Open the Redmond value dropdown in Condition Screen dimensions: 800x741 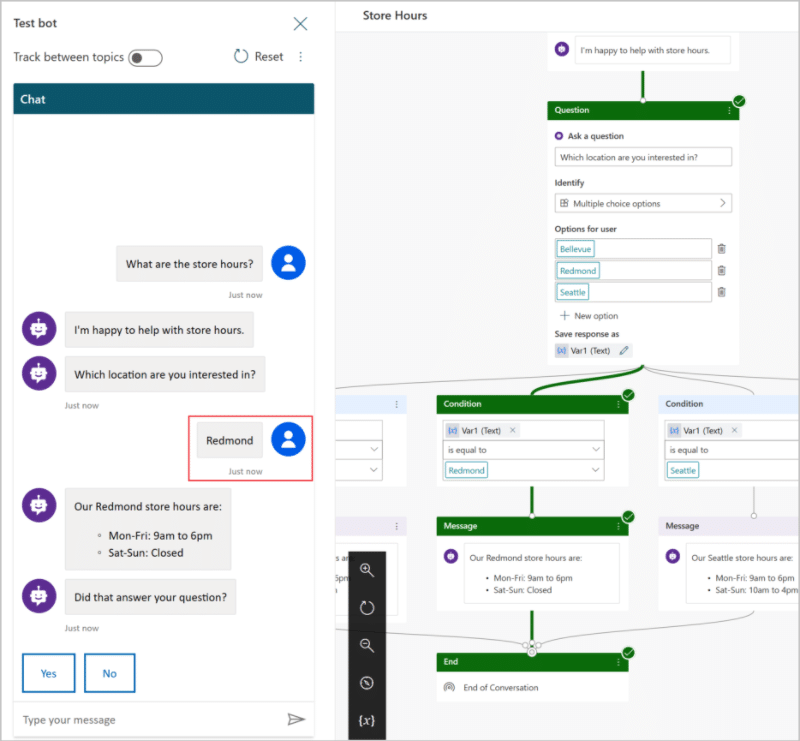pos(523,470)
